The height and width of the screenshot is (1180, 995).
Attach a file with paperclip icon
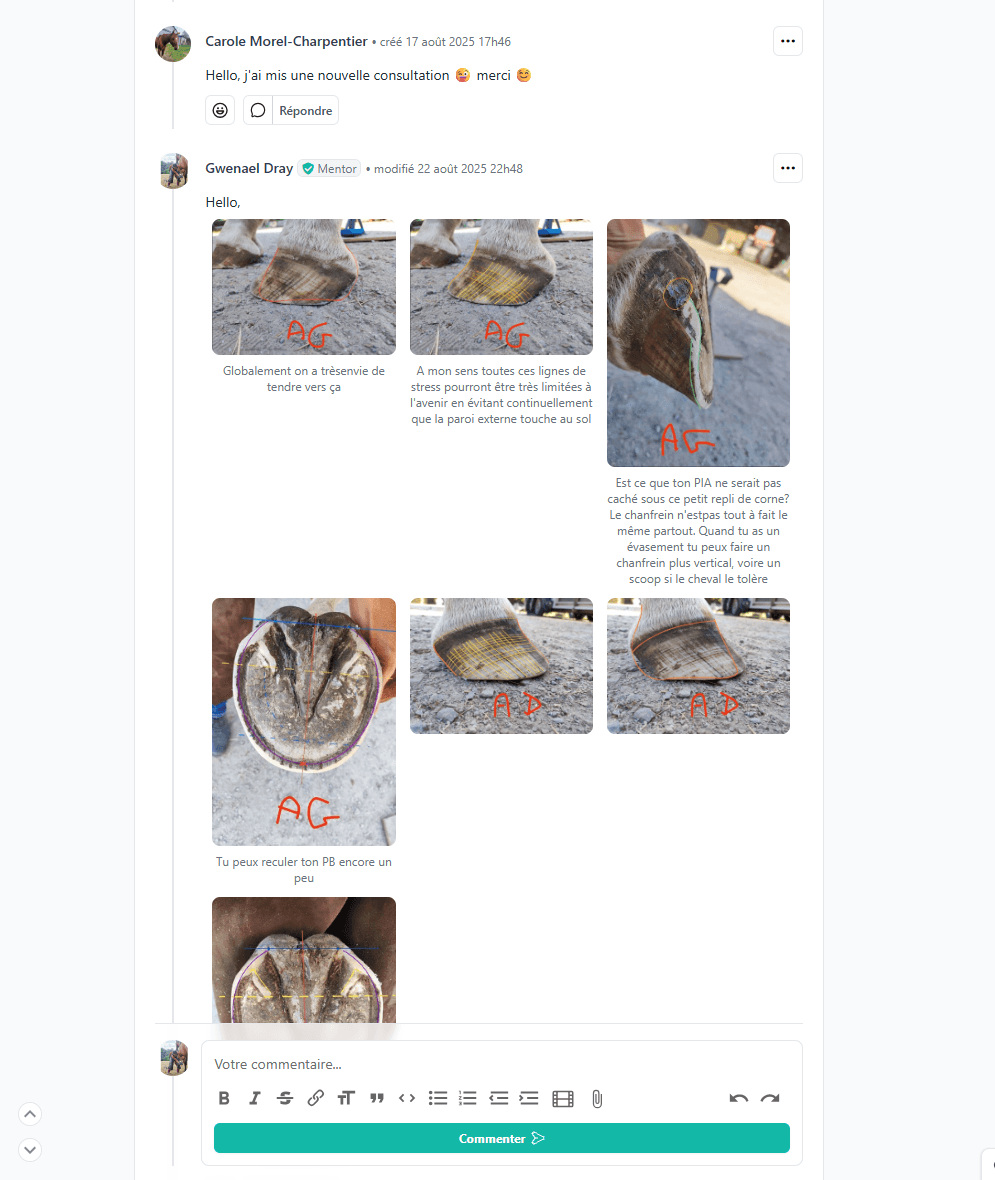click(x=597, y=1099)
